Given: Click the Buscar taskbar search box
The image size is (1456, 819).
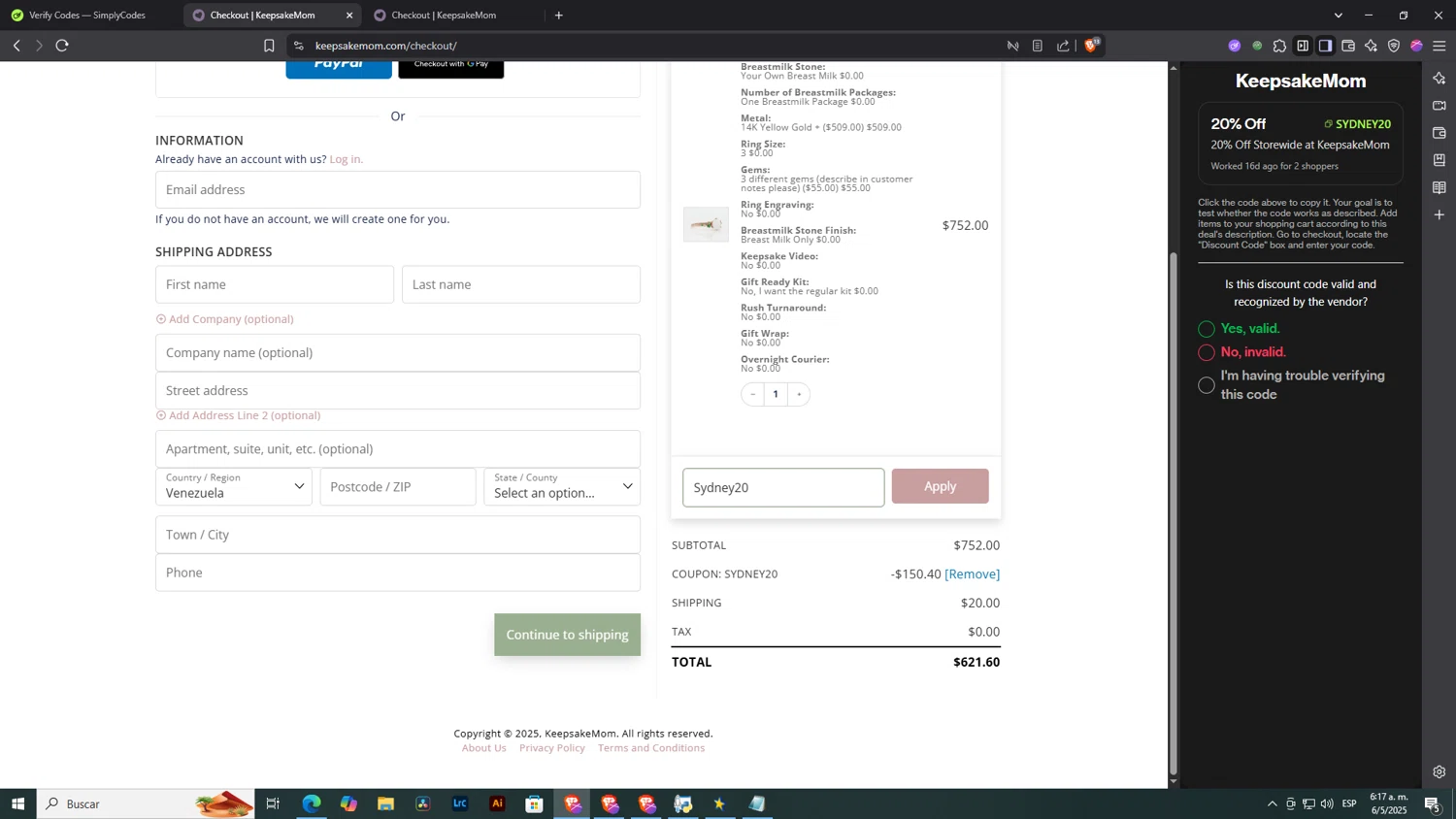Looking at the screenshot, I should coord(147,803).
